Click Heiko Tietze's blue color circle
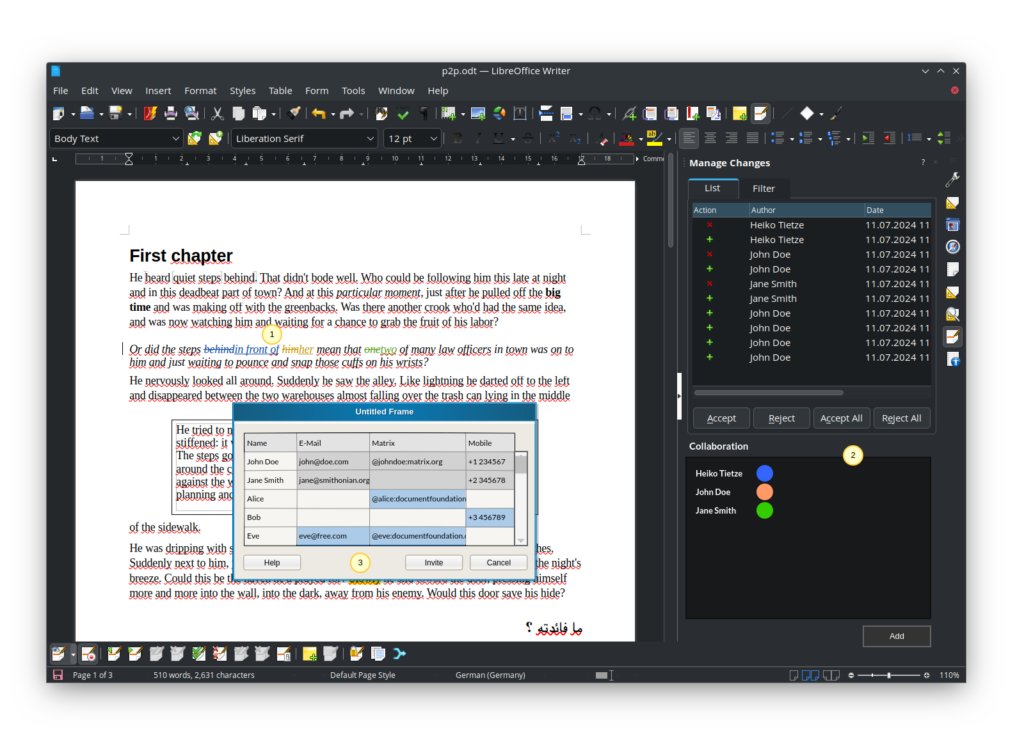The width and height of the screenshot is (1024, 756). pyautogui.click(x=765, y=473)
